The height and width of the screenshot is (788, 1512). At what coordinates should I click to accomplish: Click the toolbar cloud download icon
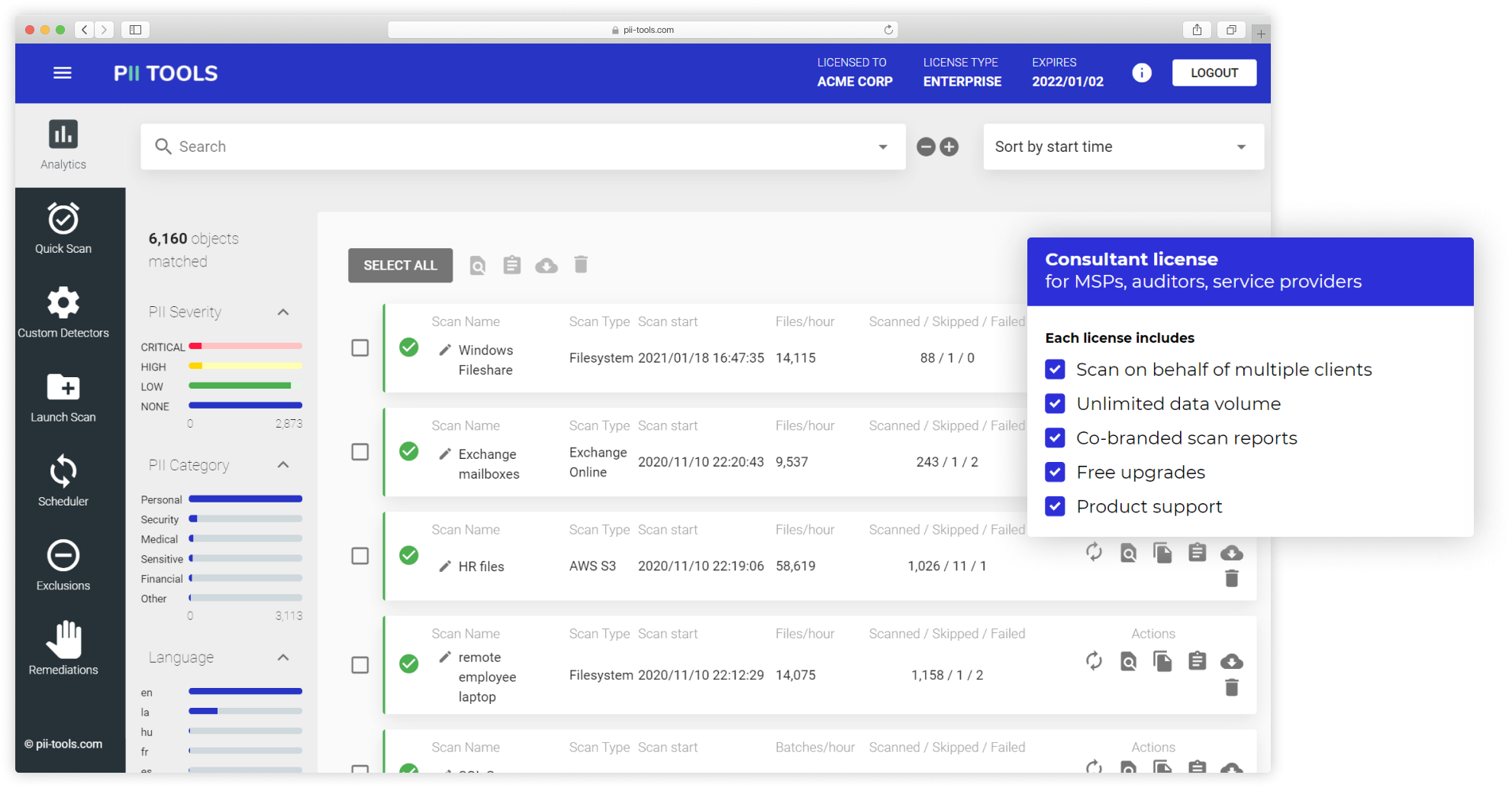tap(546, 266)
